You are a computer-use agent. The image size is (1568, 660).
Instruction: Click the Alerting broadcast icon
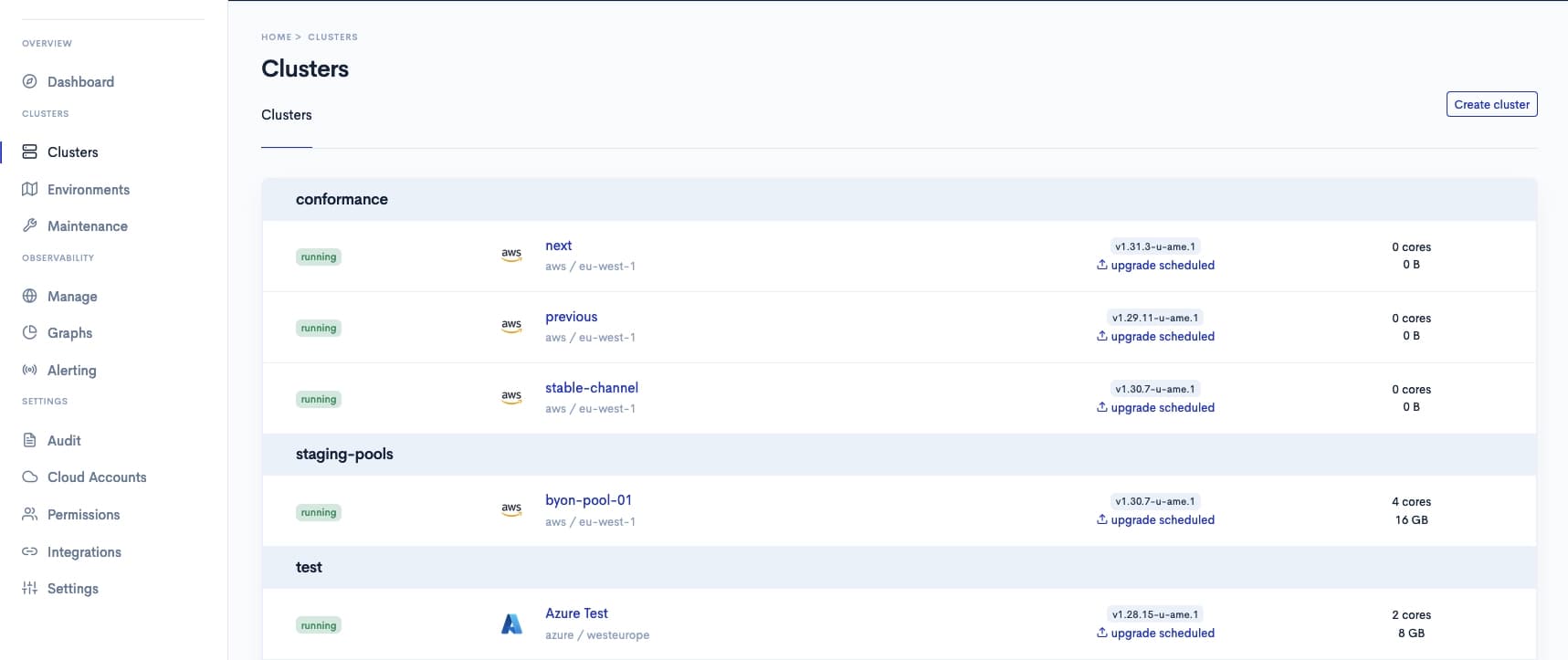coord(30,370)
